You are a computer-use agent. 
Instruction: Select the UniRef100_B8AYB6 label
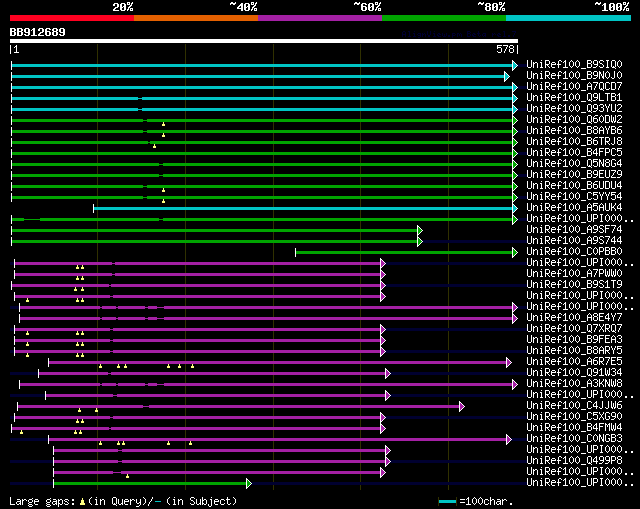574,131
